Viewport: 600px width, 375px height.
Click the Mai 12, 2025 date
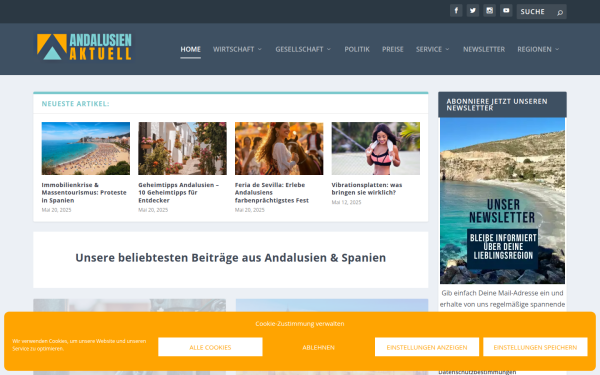tap(346, 202)
